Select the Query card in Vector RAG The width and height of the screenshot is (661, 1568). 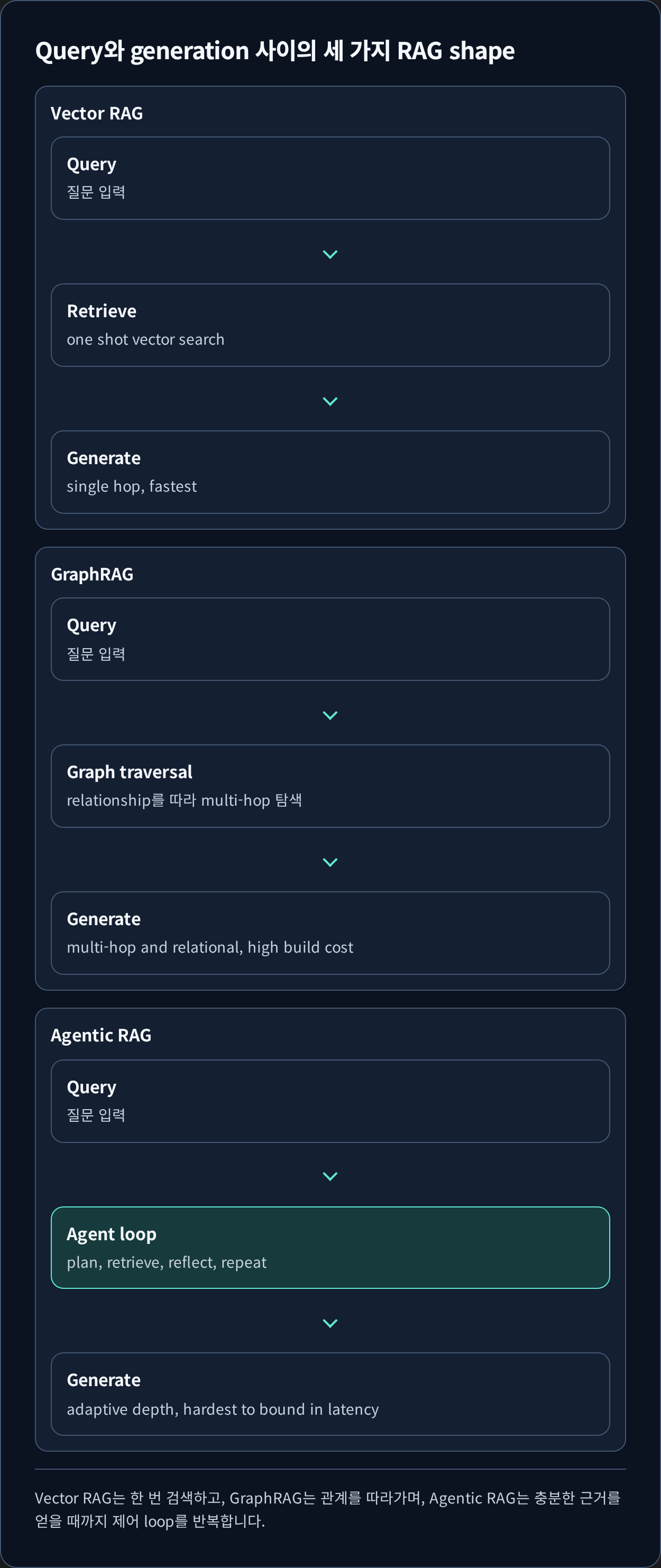[x=331, y=178]
